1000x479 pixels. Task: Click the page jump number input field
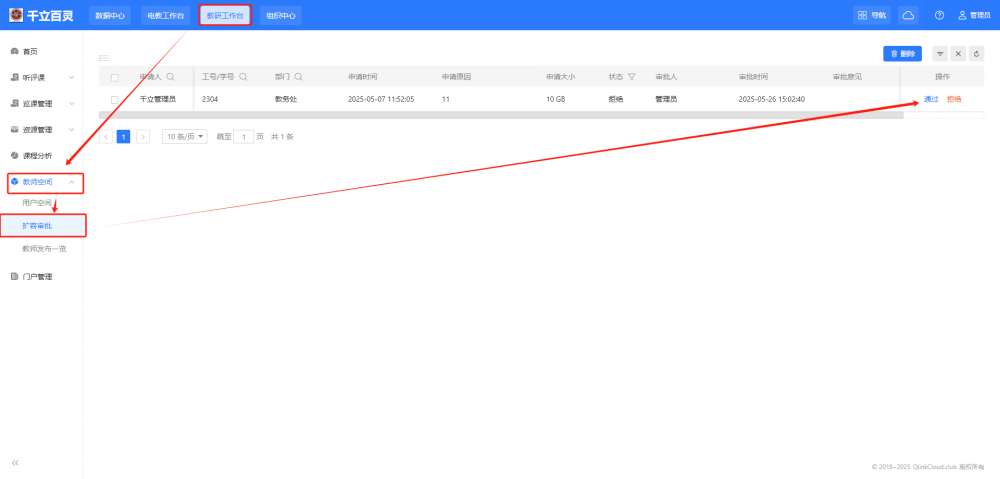click(x=243, y=136)
